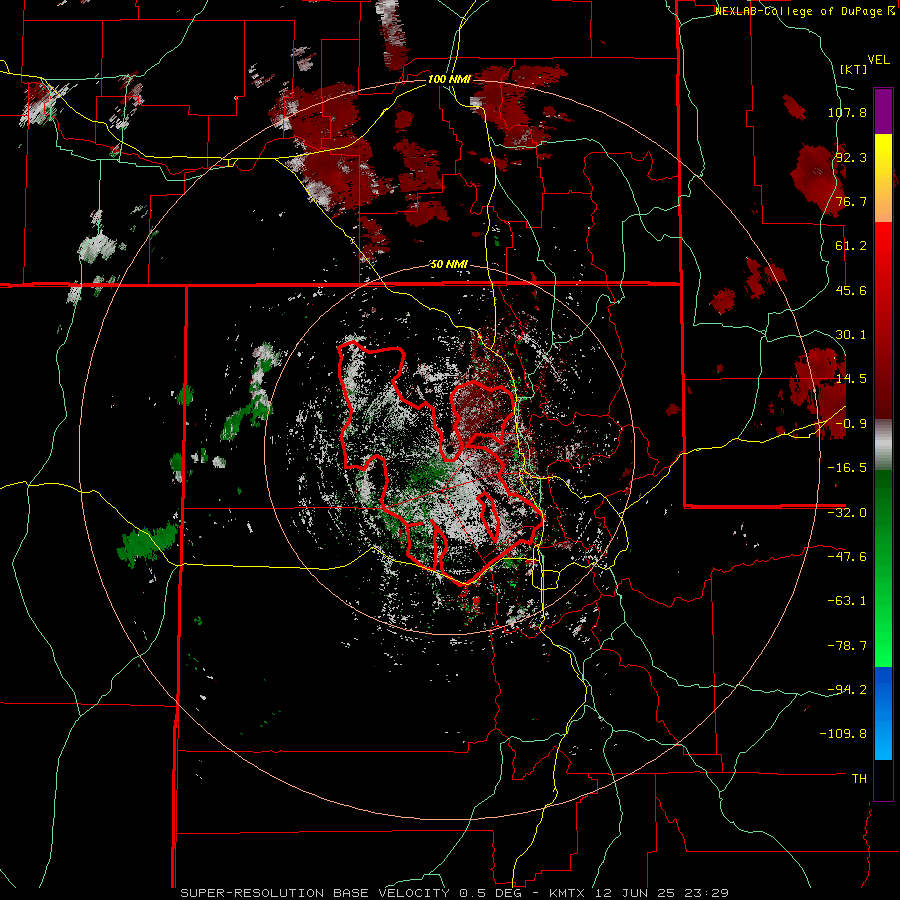900x900 pixels.
Task: Click the -16.5 scale value
Action: tap(847, 467)
